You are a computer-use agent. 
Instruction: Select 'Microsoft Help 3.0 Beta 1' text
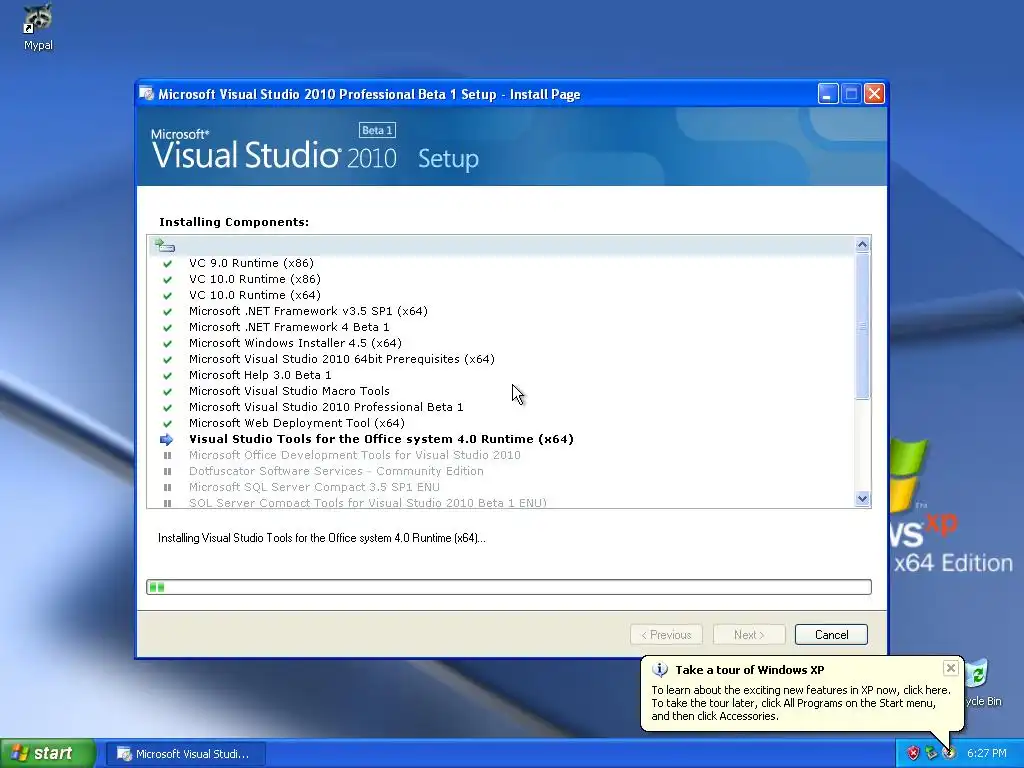click(x=260, y=376)
